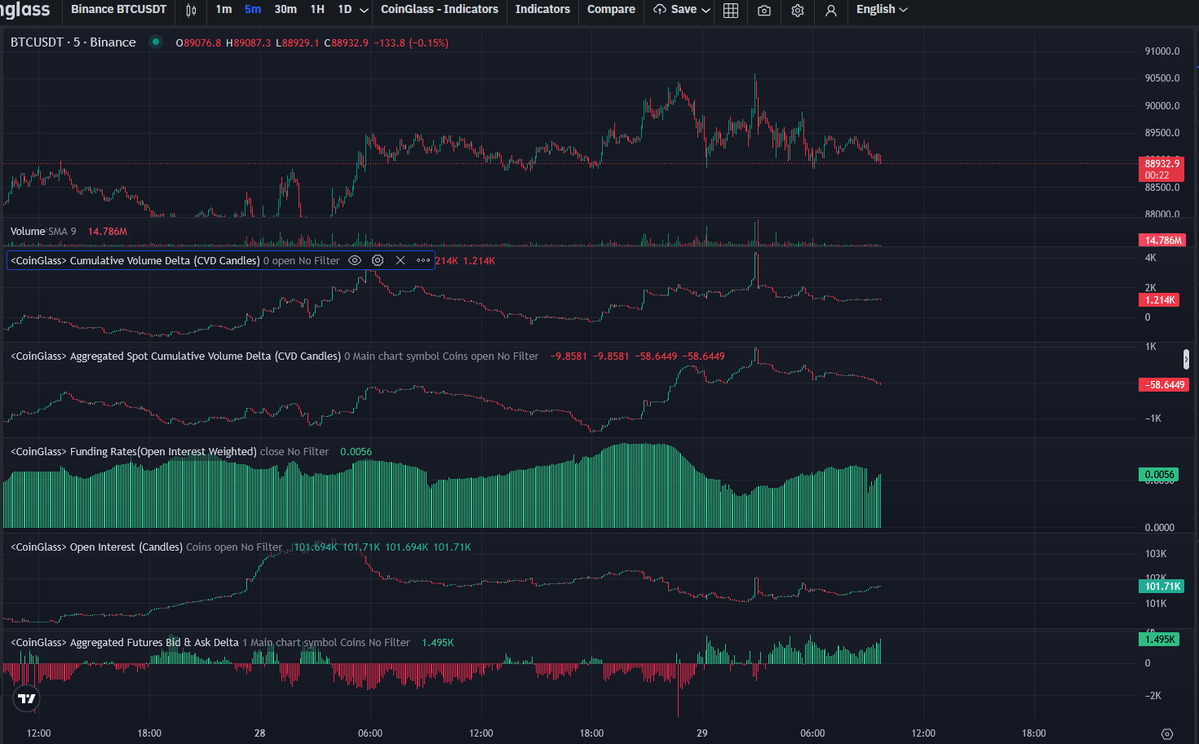Remove the Cumulative Volume Delta indicator
Viewport: 1199px width, 744px height.
tap(400, 261)
